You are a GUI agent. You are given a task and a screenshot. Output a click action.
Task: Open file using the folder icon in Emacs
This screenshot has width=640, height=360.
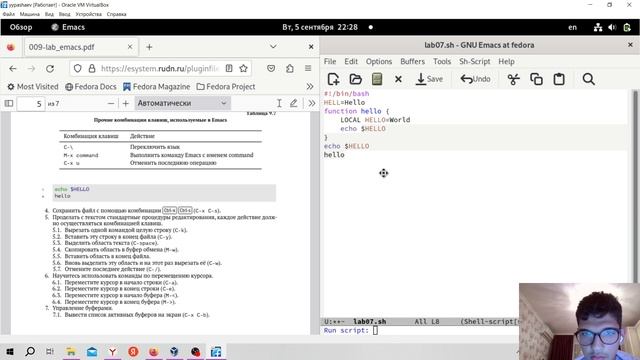[356, 79]
